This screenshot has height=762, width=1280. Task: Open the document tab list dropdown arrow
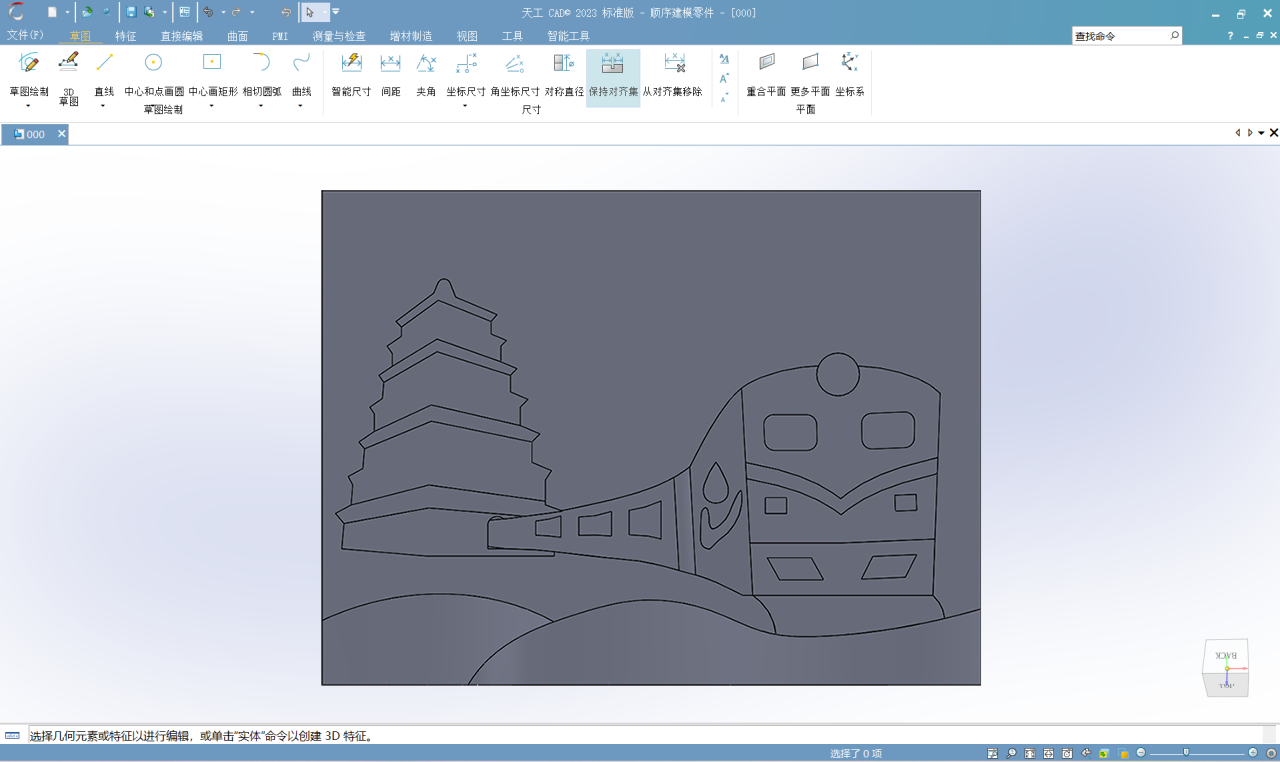tap(1262, 133)
